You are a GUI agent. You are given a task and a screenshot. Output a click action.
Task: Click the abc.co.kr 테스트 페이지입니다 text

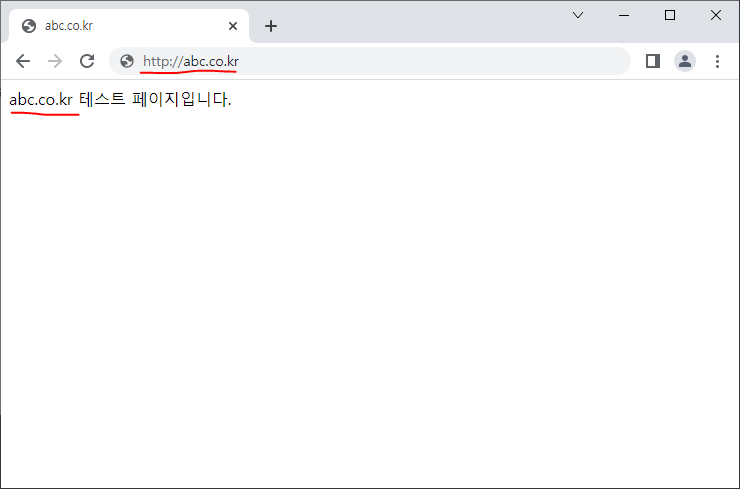pos(120,100)
